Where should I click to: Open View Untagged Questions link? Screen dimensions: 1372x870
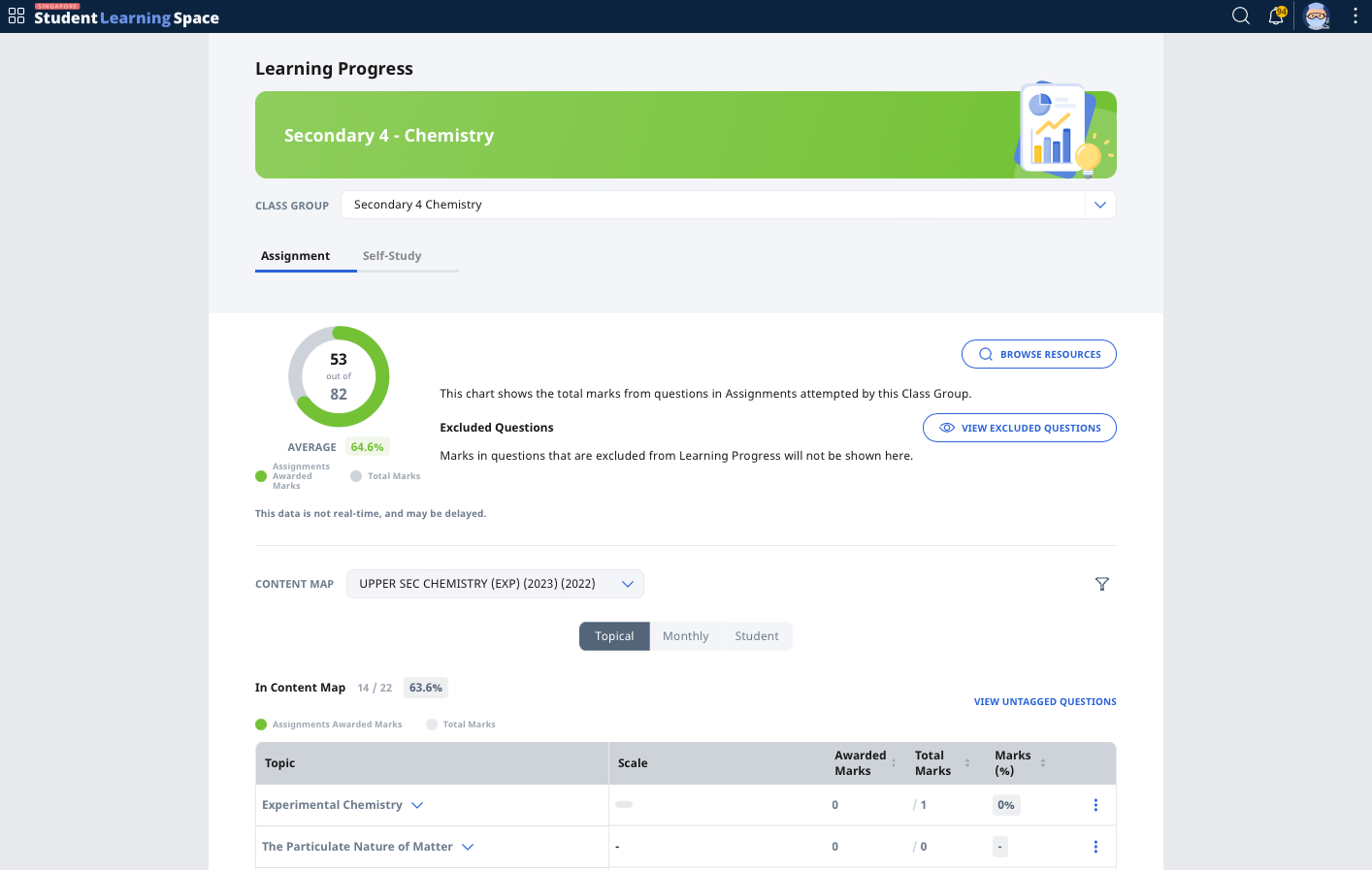point(1045,701)
